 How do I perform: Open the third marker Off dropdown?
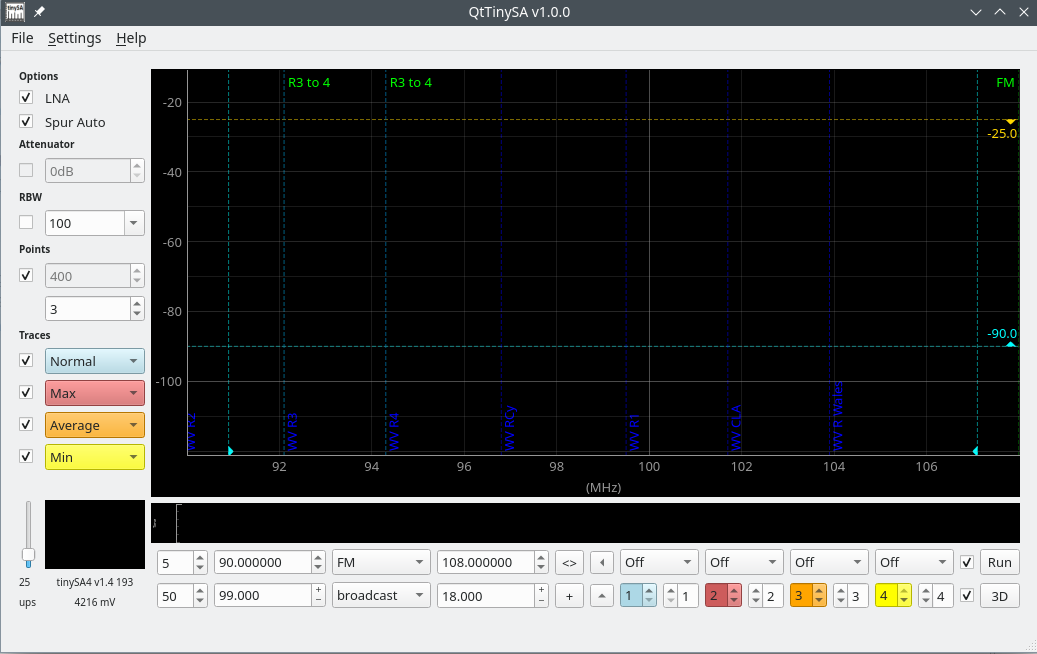click(829, 563)
